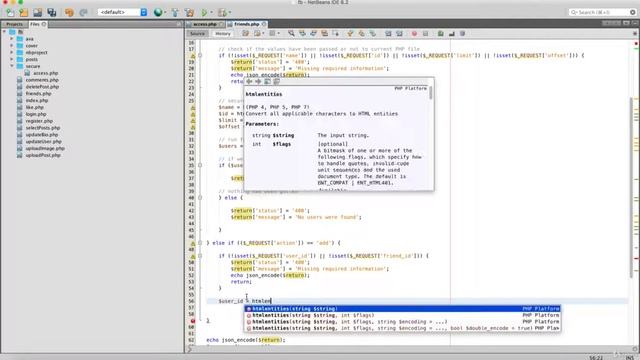Select htmlentities suggestion with $double_encode parameter
This screenshot has height=360, width=640.
(x=402, y=328)
